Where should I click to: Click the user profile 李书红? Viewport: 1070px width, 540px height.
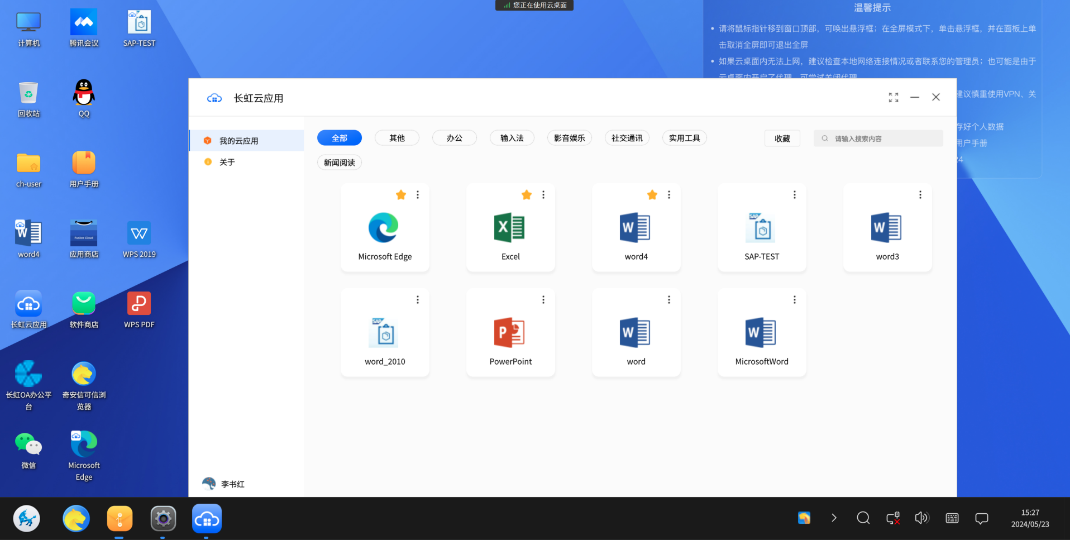coord(224,484)
